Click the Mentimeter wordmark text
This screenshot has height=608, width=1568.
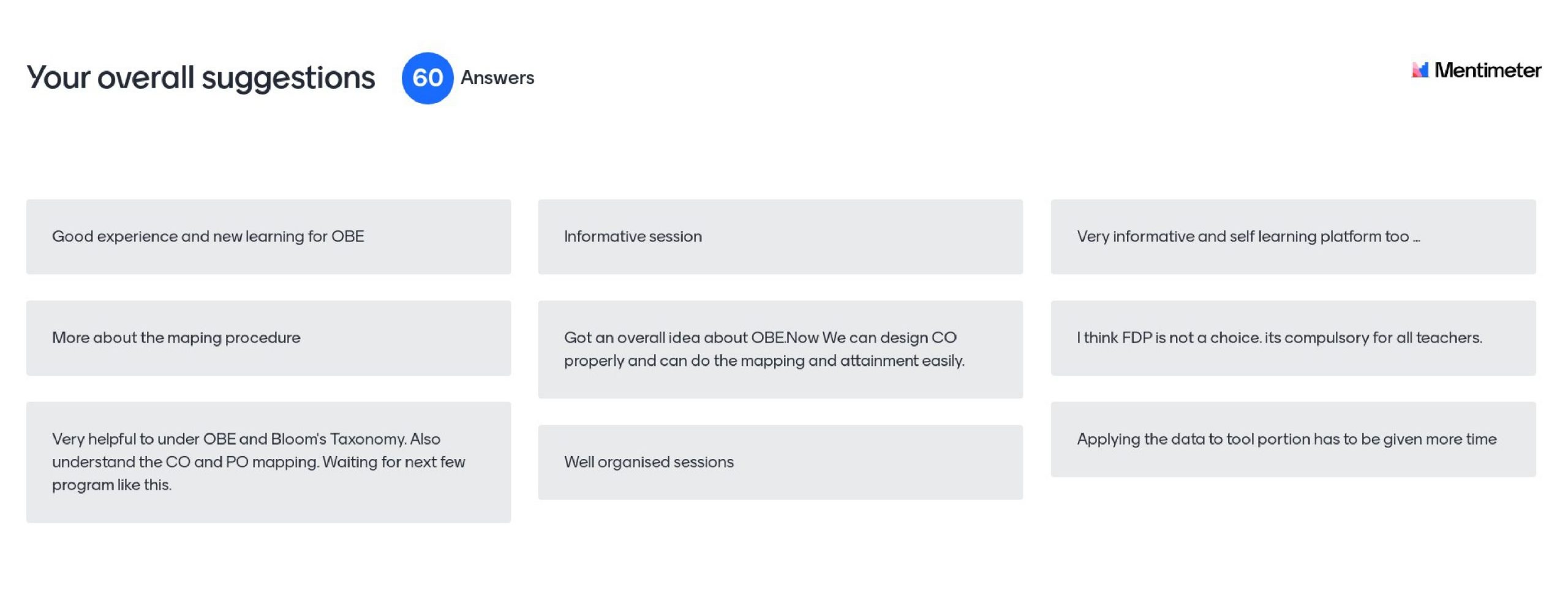coord(1487,70)
